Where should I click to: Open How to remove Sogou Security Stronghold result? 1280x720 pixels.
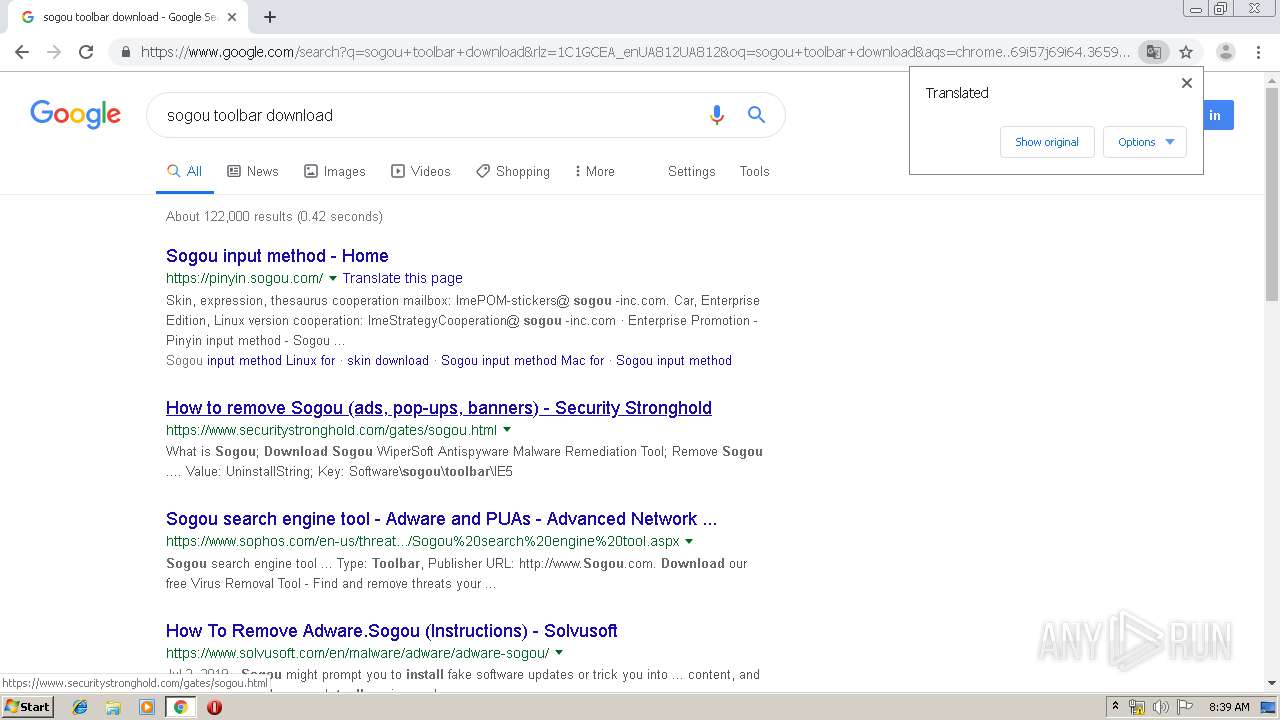click(x=439, y=408)
